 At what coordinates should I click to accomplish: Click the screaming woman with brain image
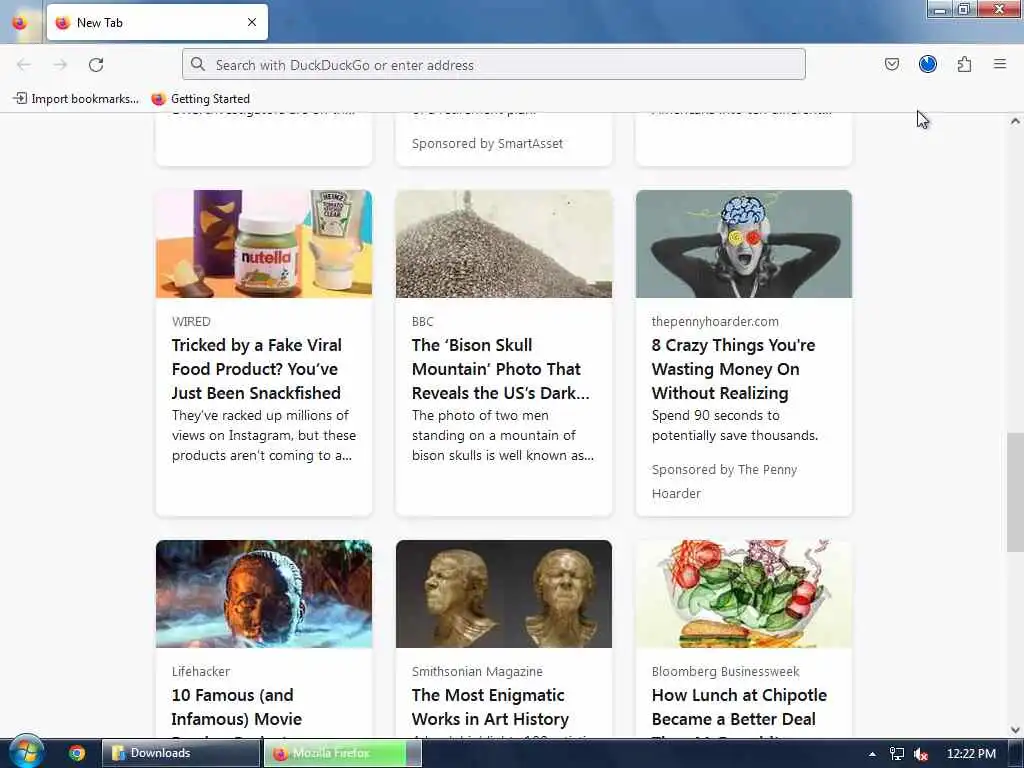click(744, 244)
